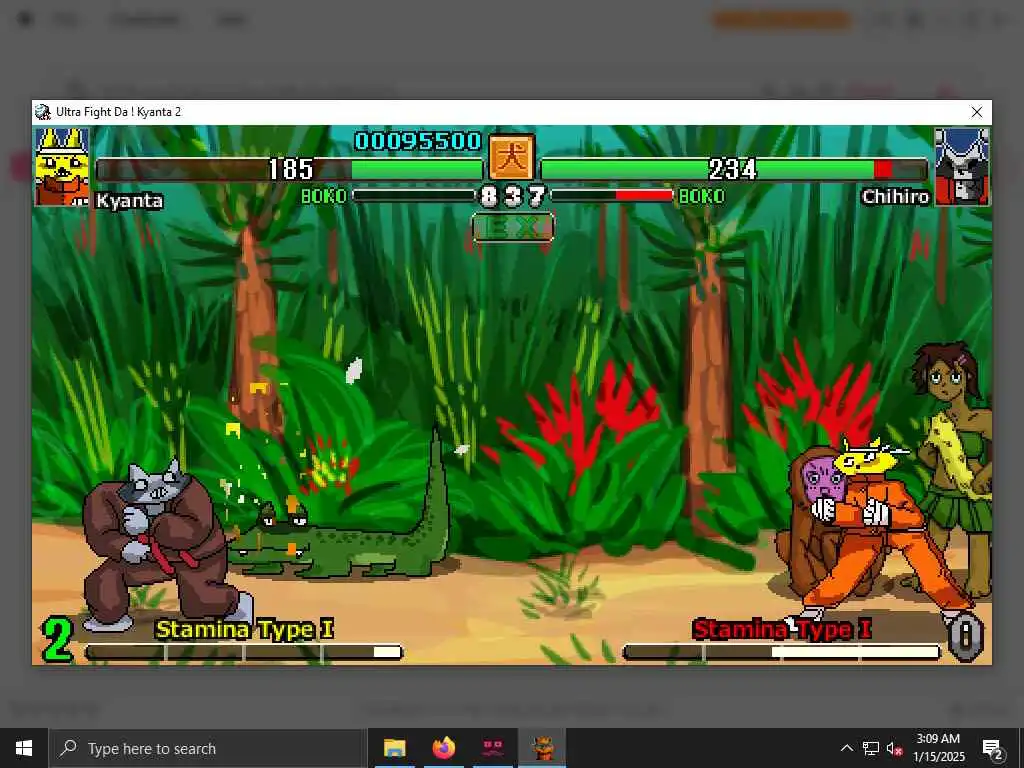Click the left player's stamina gauge

tap(244, 652)
